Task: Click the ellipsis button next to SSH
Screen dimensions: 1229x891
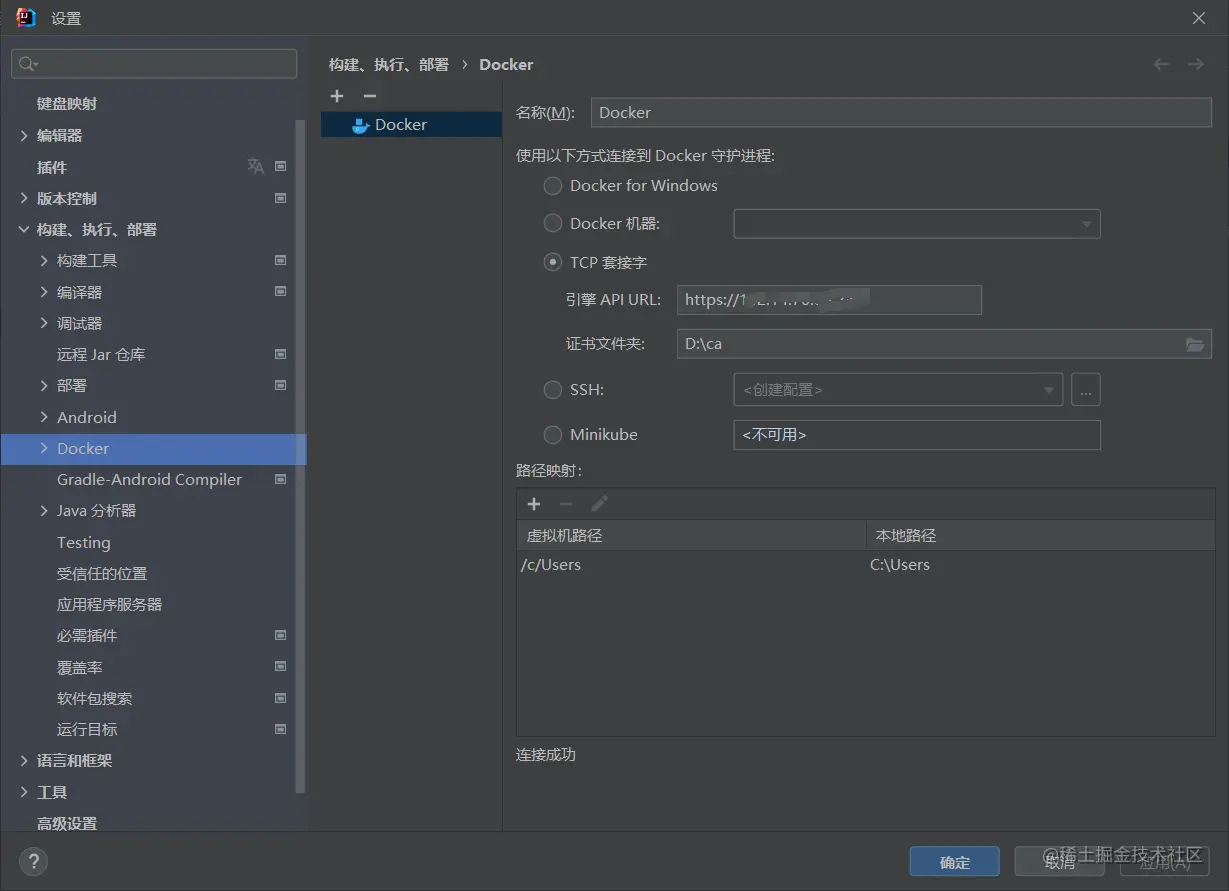Action: [1086, 390]
